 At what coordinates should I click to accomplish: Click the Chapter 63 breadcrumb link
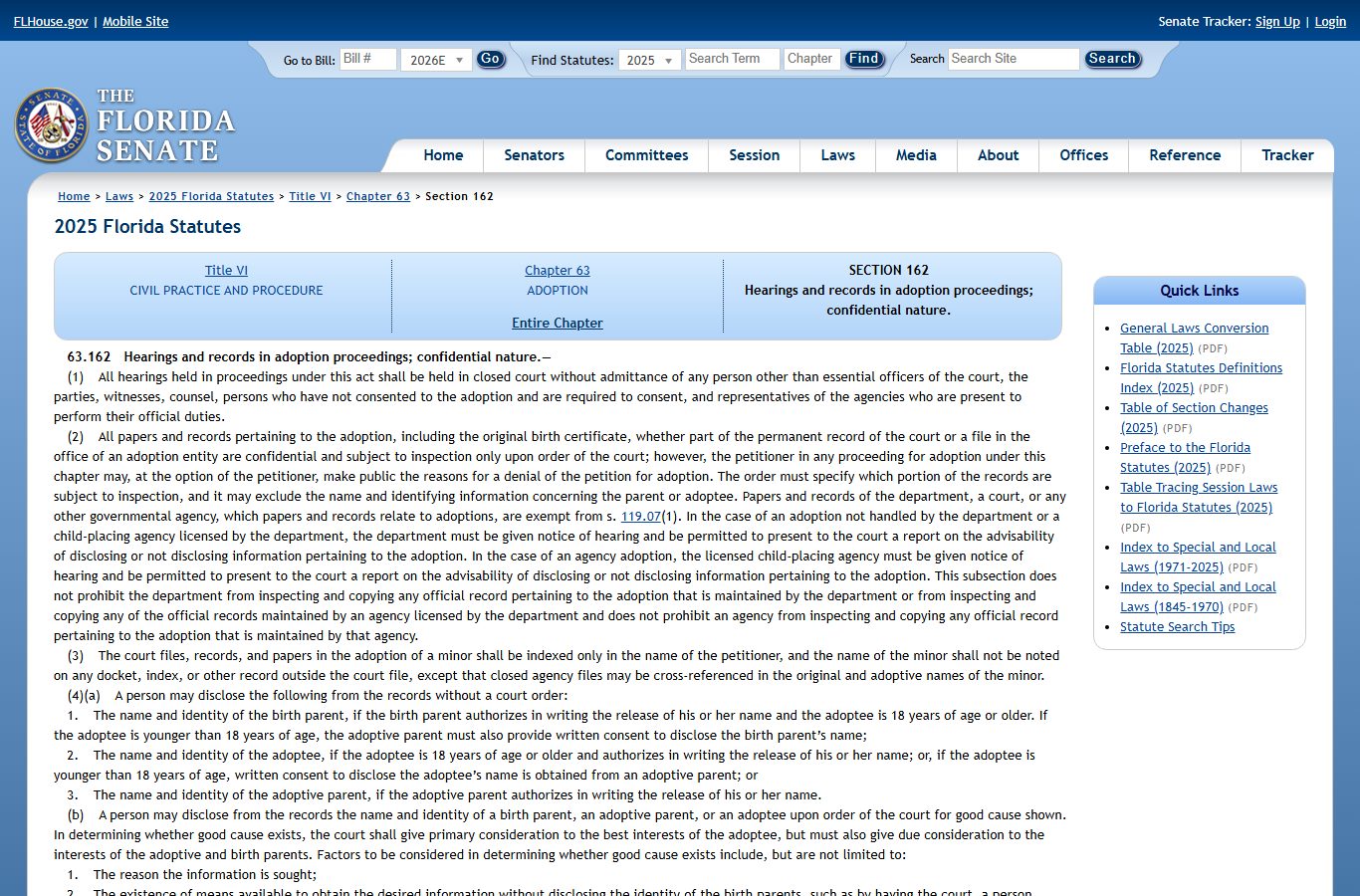click(x=378, y=196)
